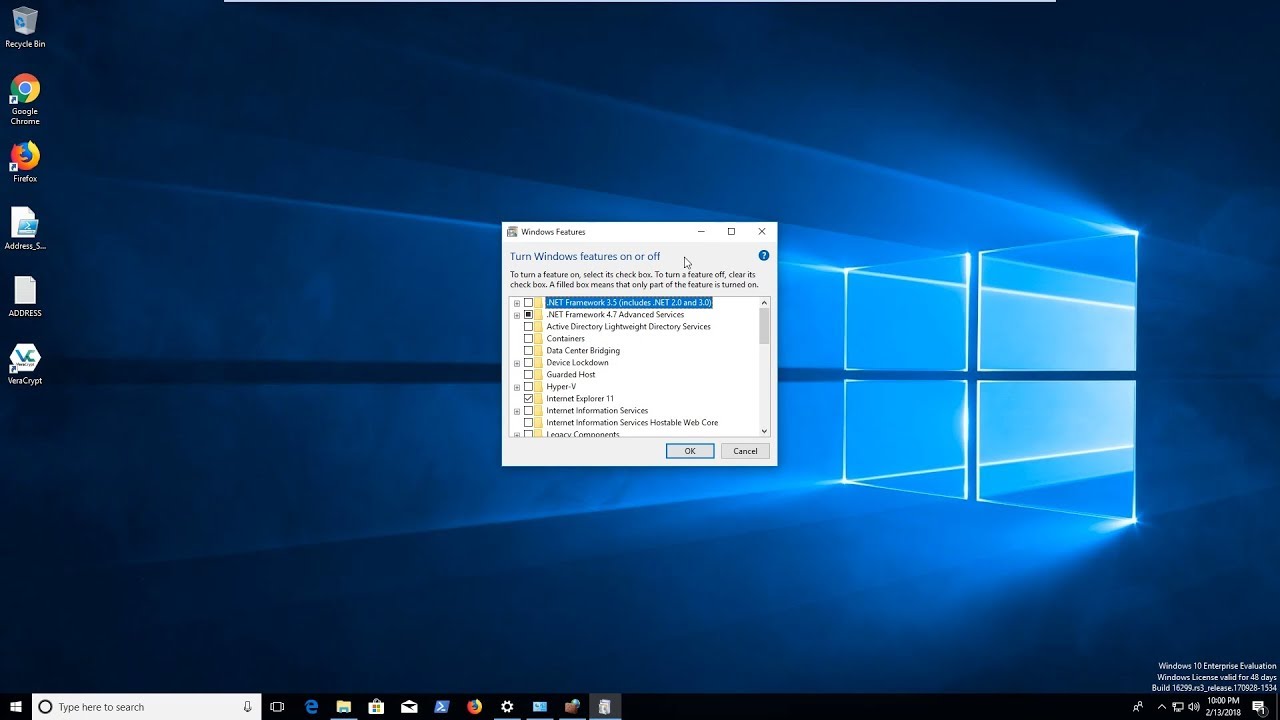Click the Windows Features taskbar button
The width and height of the screenshot is (1280, 720).
[x=604, y=707]
